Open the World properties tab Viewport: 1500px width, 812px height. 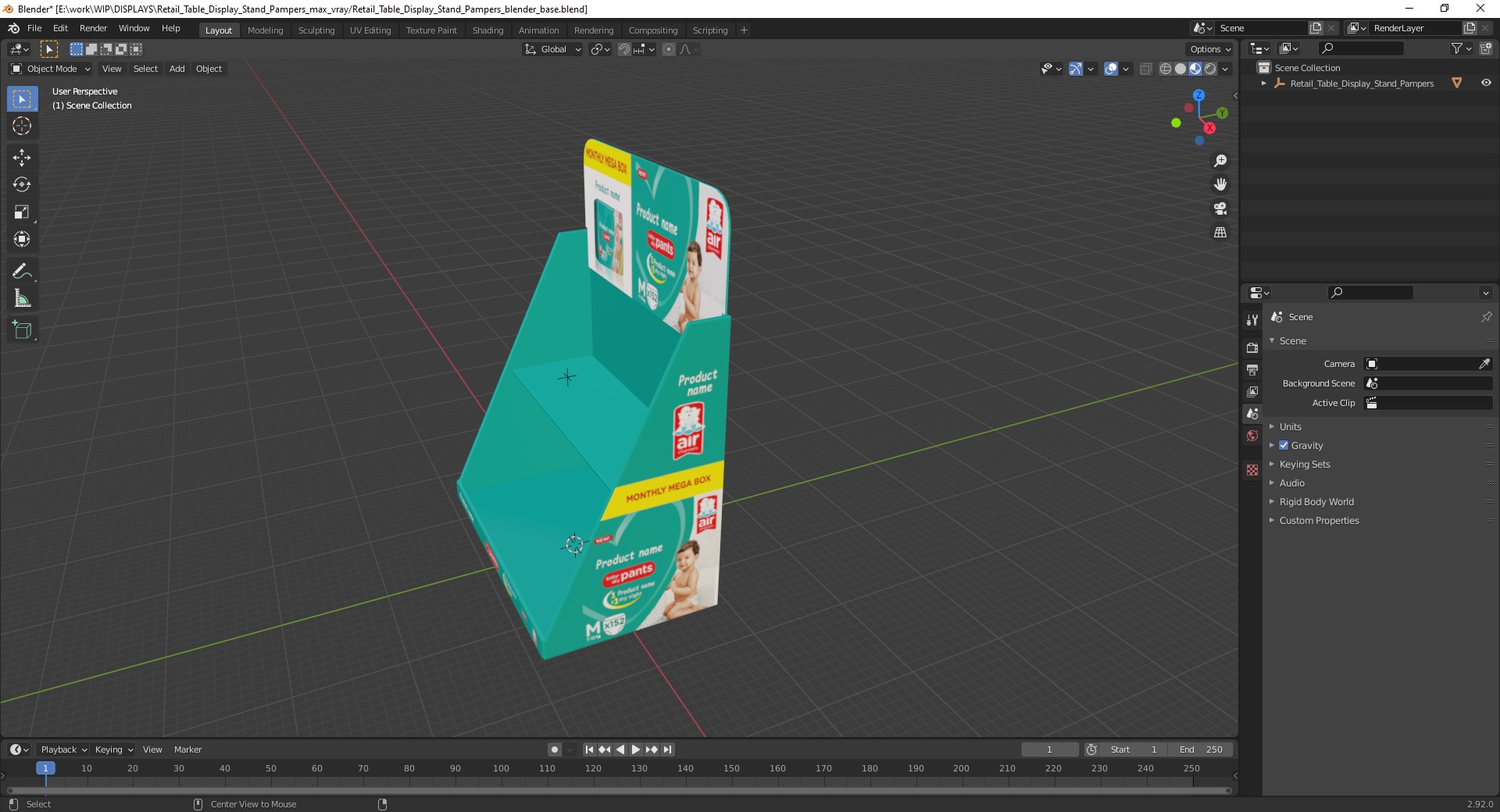tap(1252, 436)
